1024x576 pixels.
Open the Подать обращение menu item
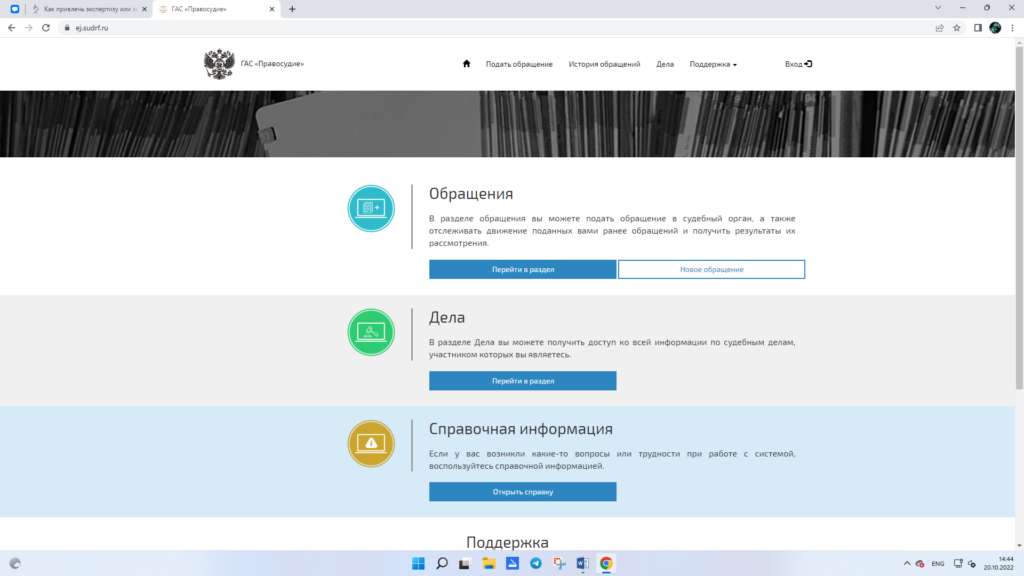(519, 64)
